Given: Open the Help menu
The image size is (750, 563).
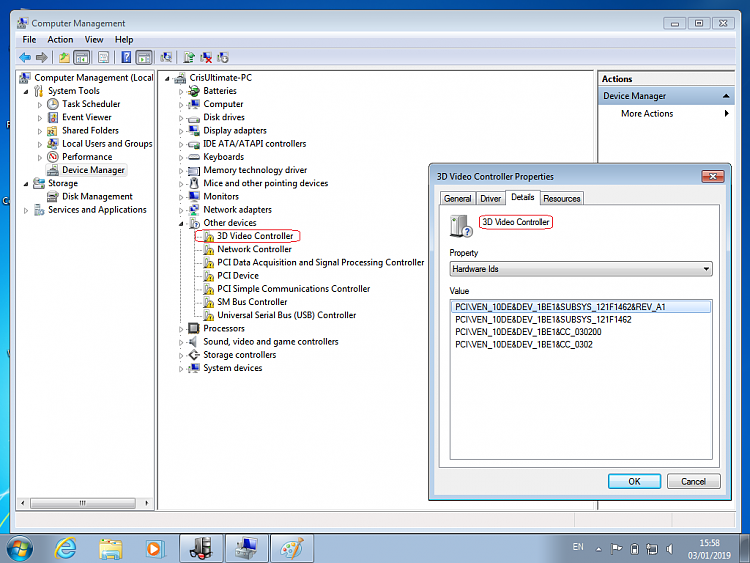Looking at the screenshot, I should [124, 40].
